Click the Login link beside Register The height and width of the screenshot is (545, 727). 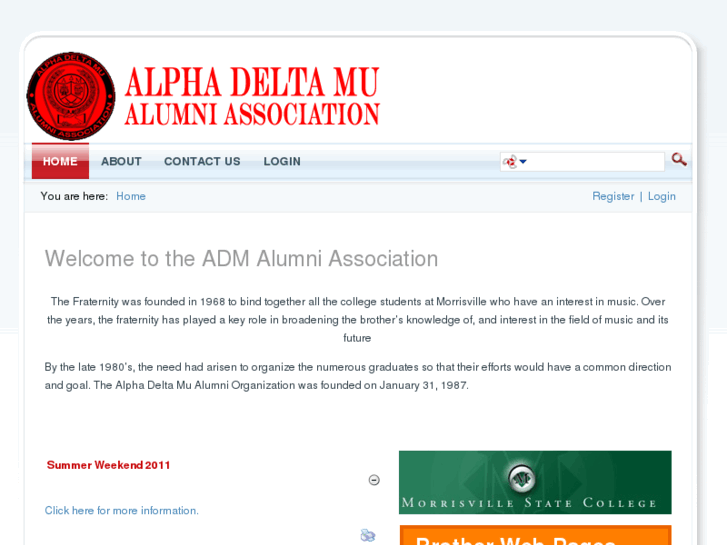tap(662, 196)
